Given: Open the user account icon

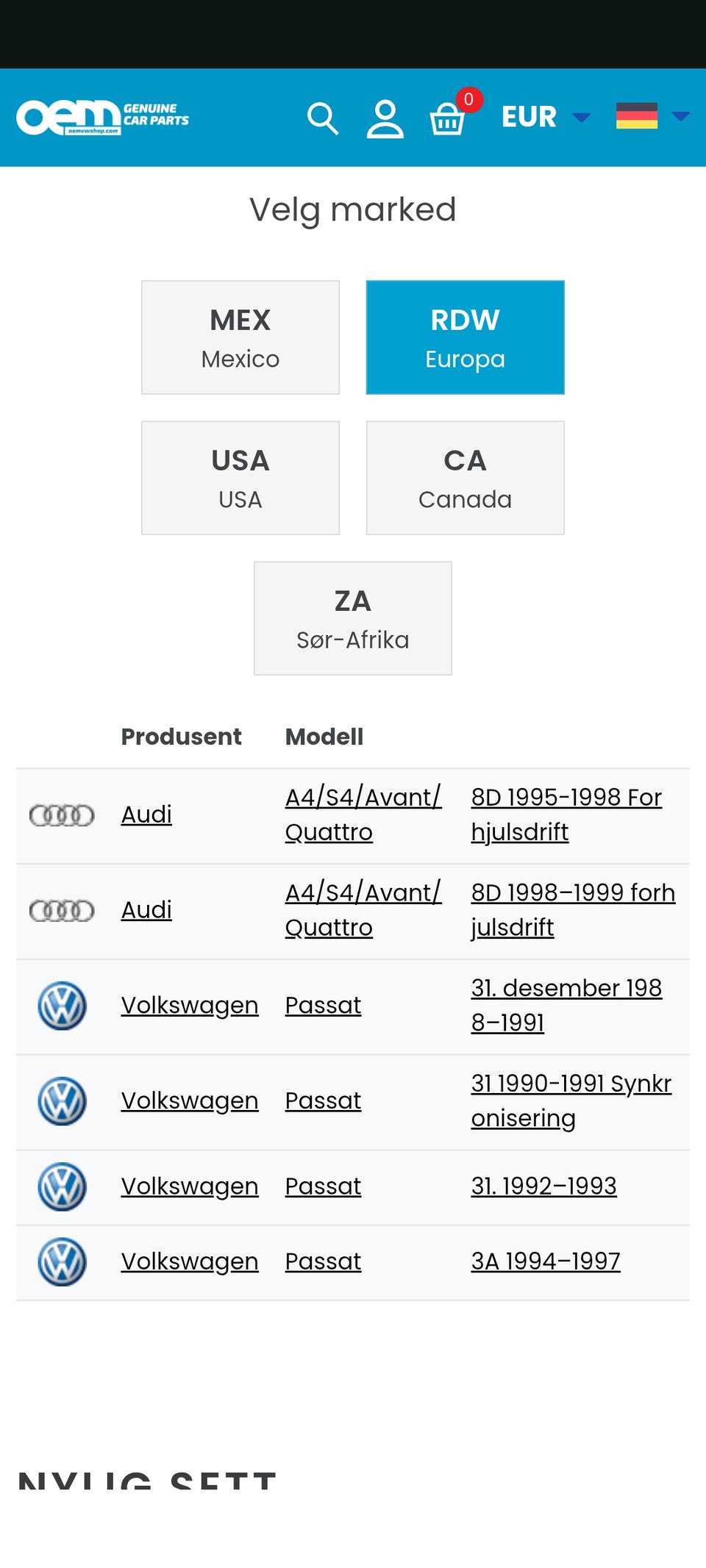Looking at the screenshot, I should (x=385, y=118).
